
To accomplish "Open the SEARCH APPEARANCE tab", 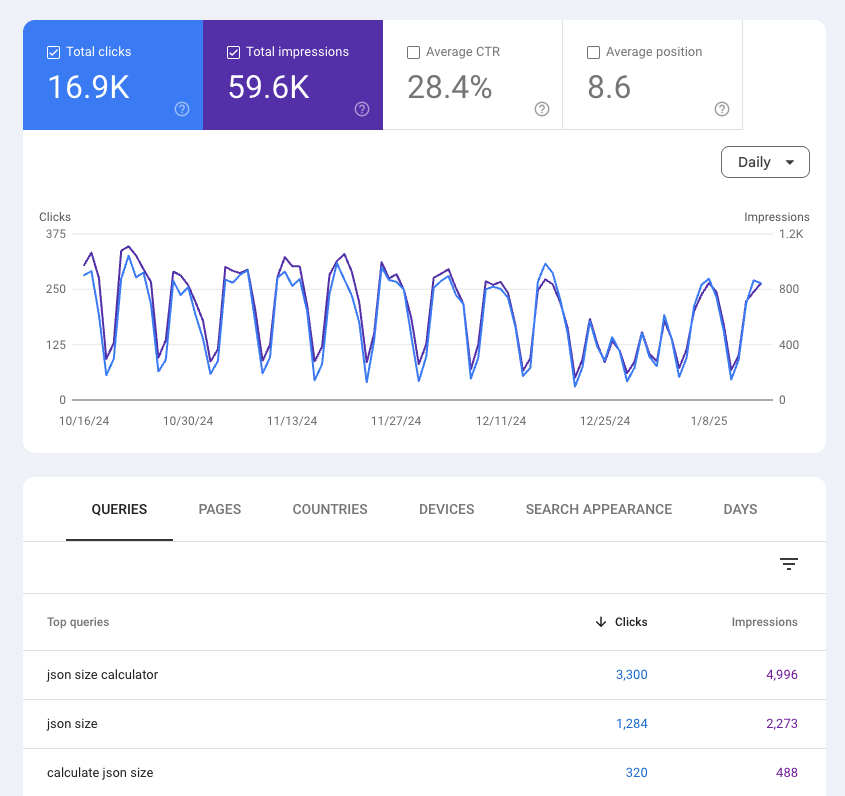I will [x=598, y=509].
